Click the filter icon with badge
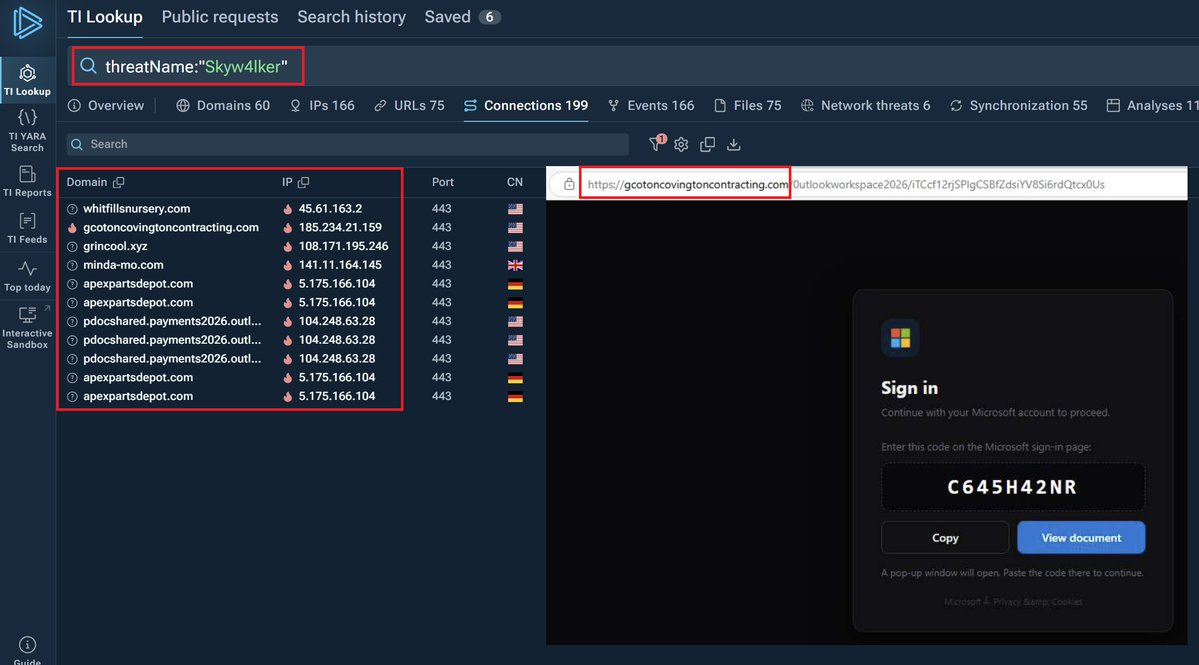 point(657,143)
